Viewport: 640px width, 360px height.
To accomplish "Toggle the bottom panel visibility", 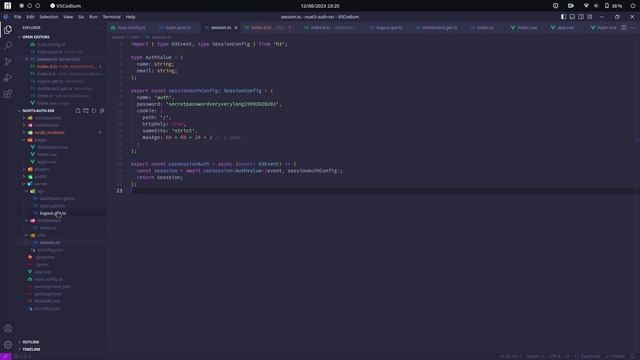I will 572,17.
